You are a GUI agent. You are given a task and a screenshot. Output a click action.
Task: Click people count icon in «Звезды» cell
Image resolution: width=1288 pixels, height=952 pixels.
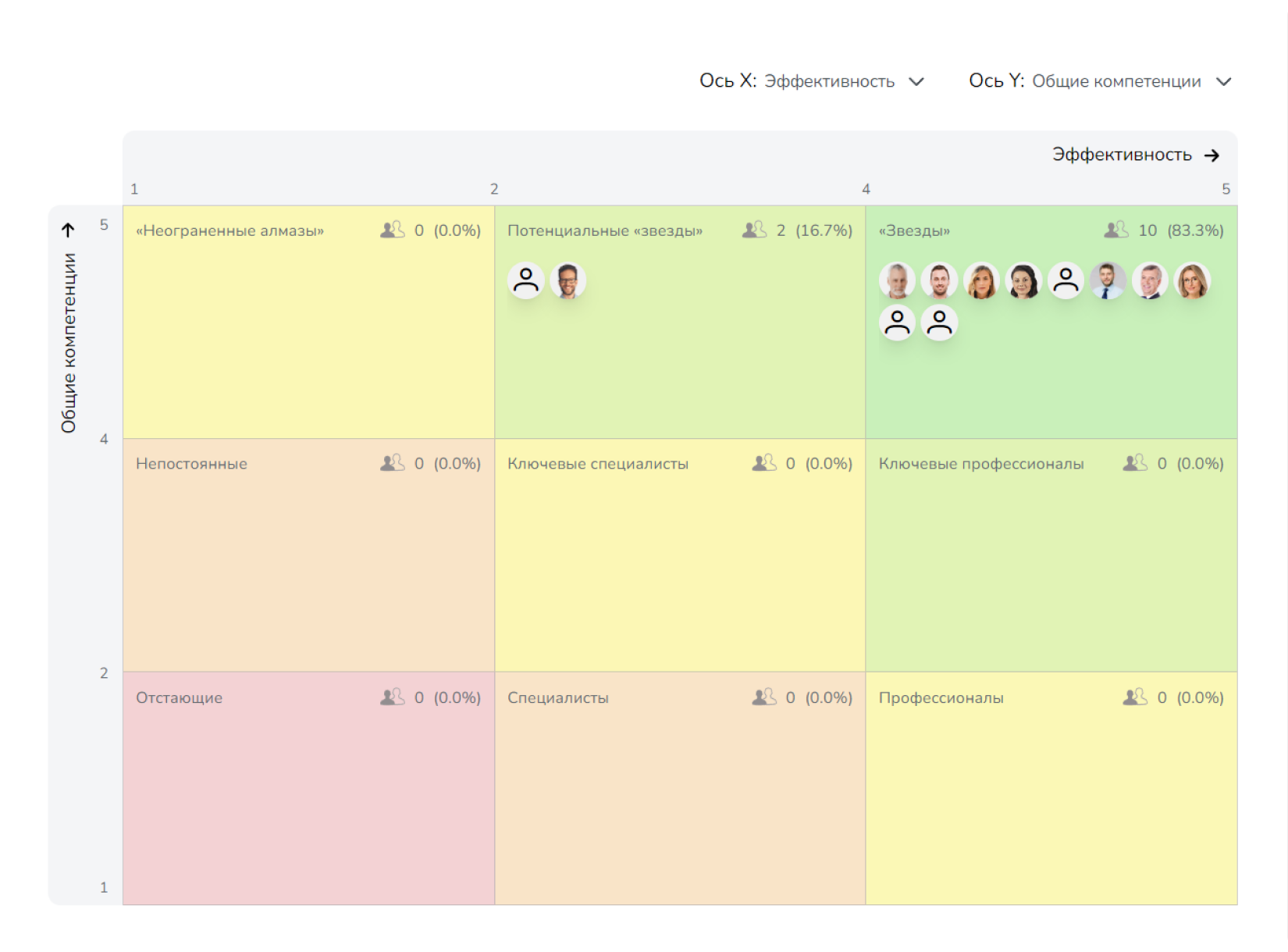[x=1116, y=230]
